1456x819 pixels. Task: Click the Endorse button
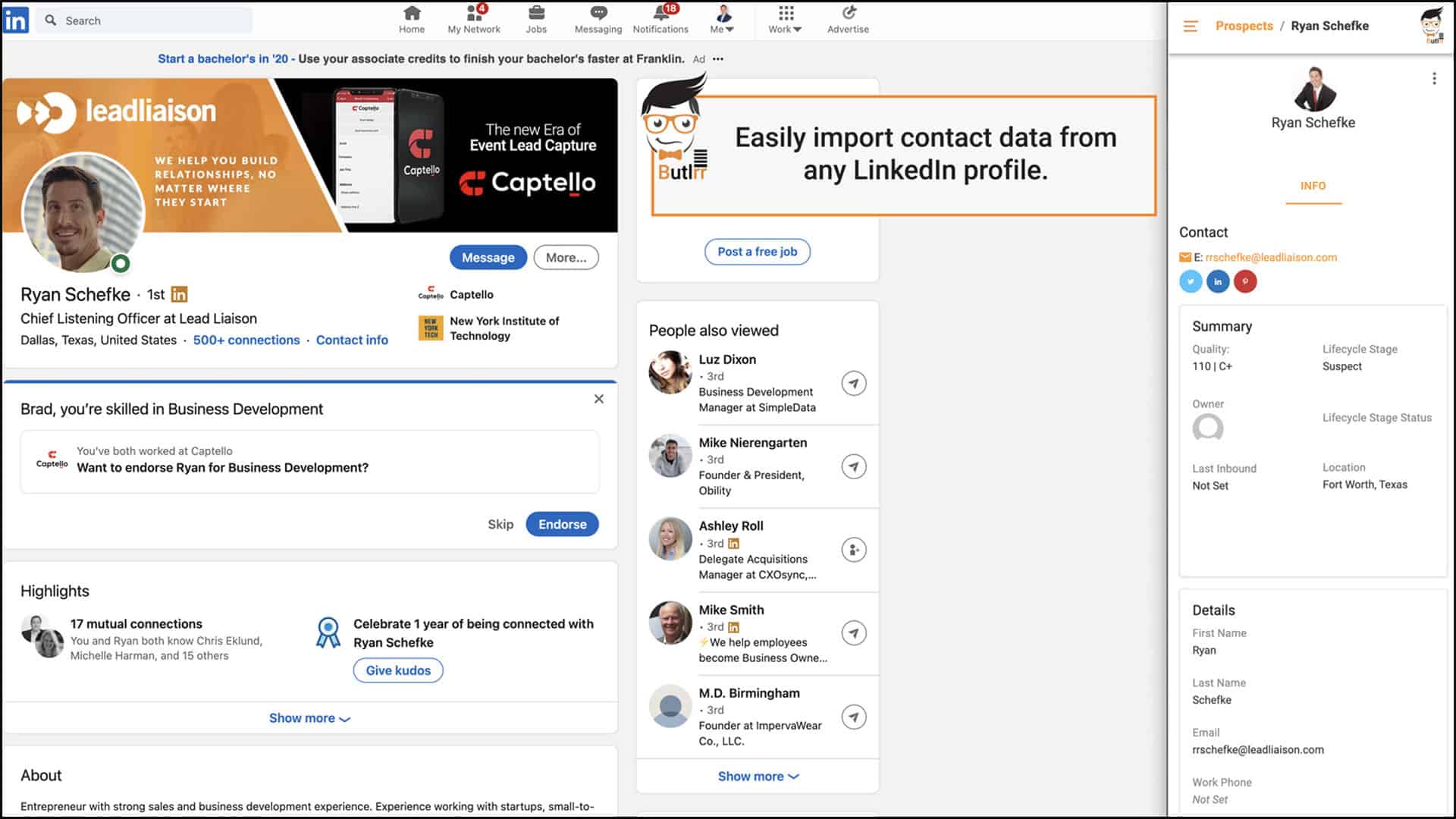point(562,524)
